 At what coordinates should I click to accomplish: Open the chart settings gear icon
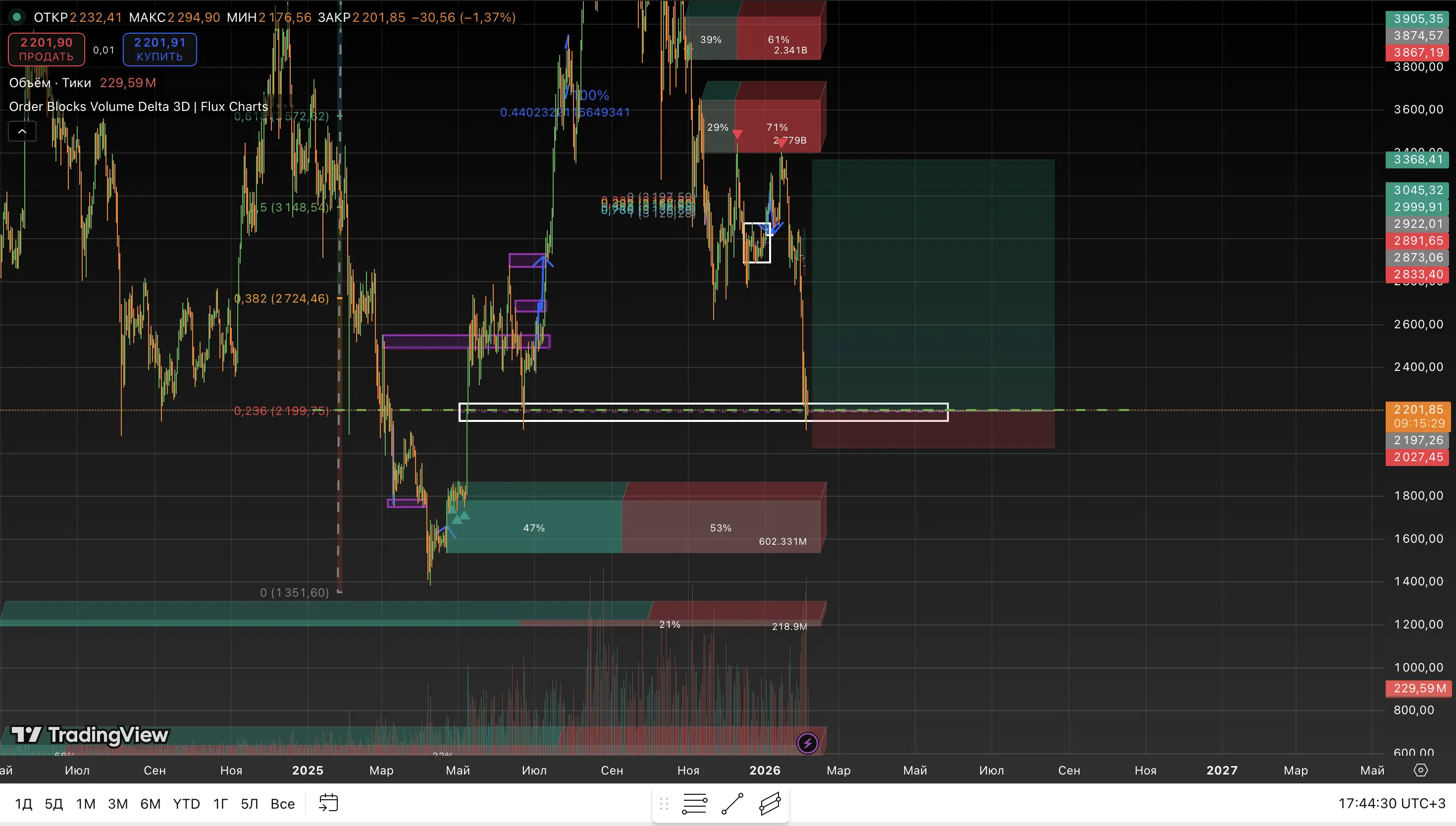tap(1420, 770)
